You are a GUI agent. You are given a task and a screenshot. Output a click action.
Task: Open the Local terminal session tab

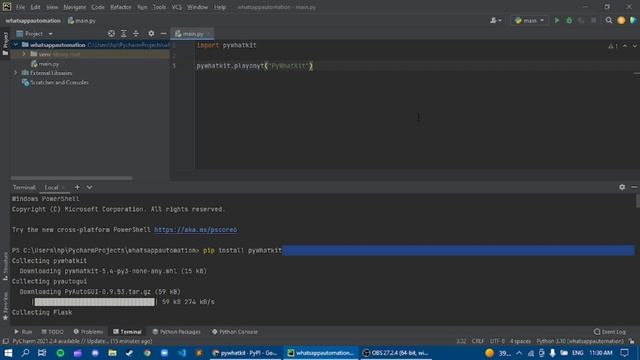coord(51,187)
